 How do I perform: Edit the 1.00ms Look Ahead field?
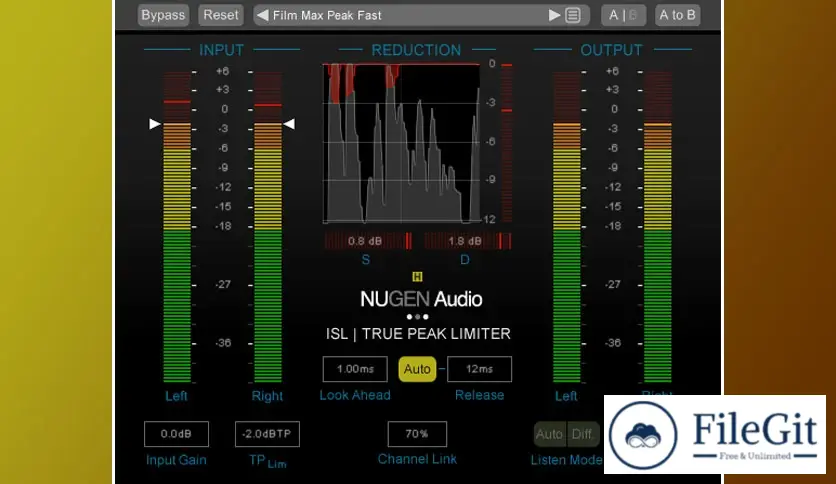[x=355, y=369]
